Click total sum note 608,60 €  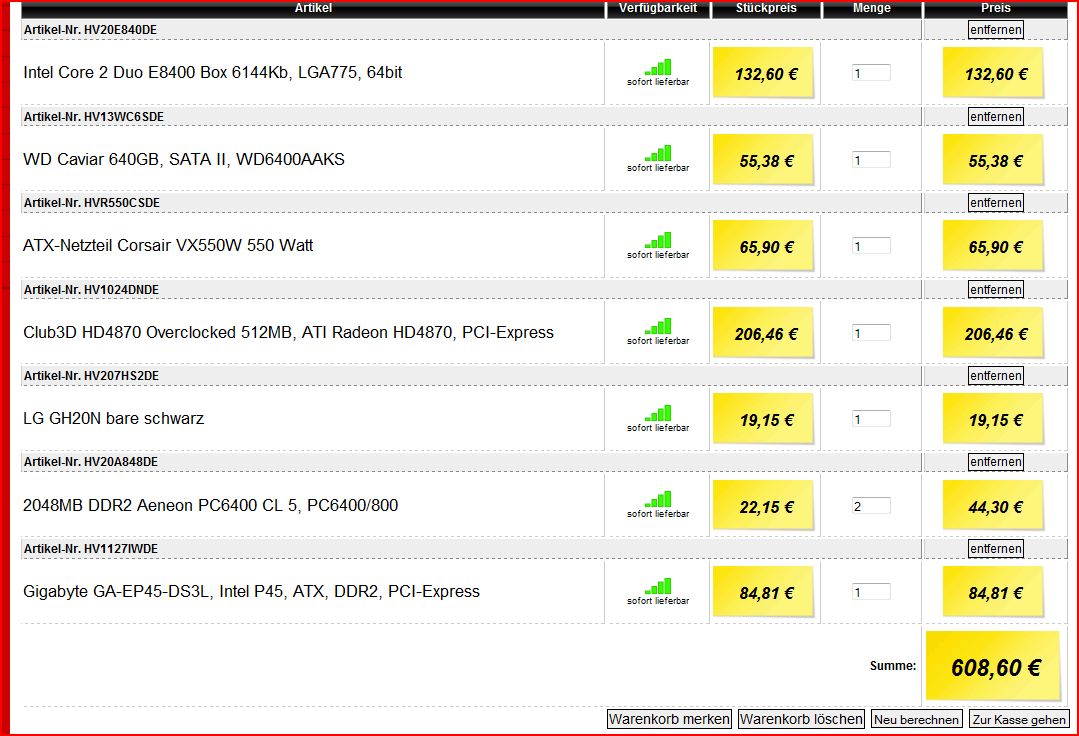point(994,666)
